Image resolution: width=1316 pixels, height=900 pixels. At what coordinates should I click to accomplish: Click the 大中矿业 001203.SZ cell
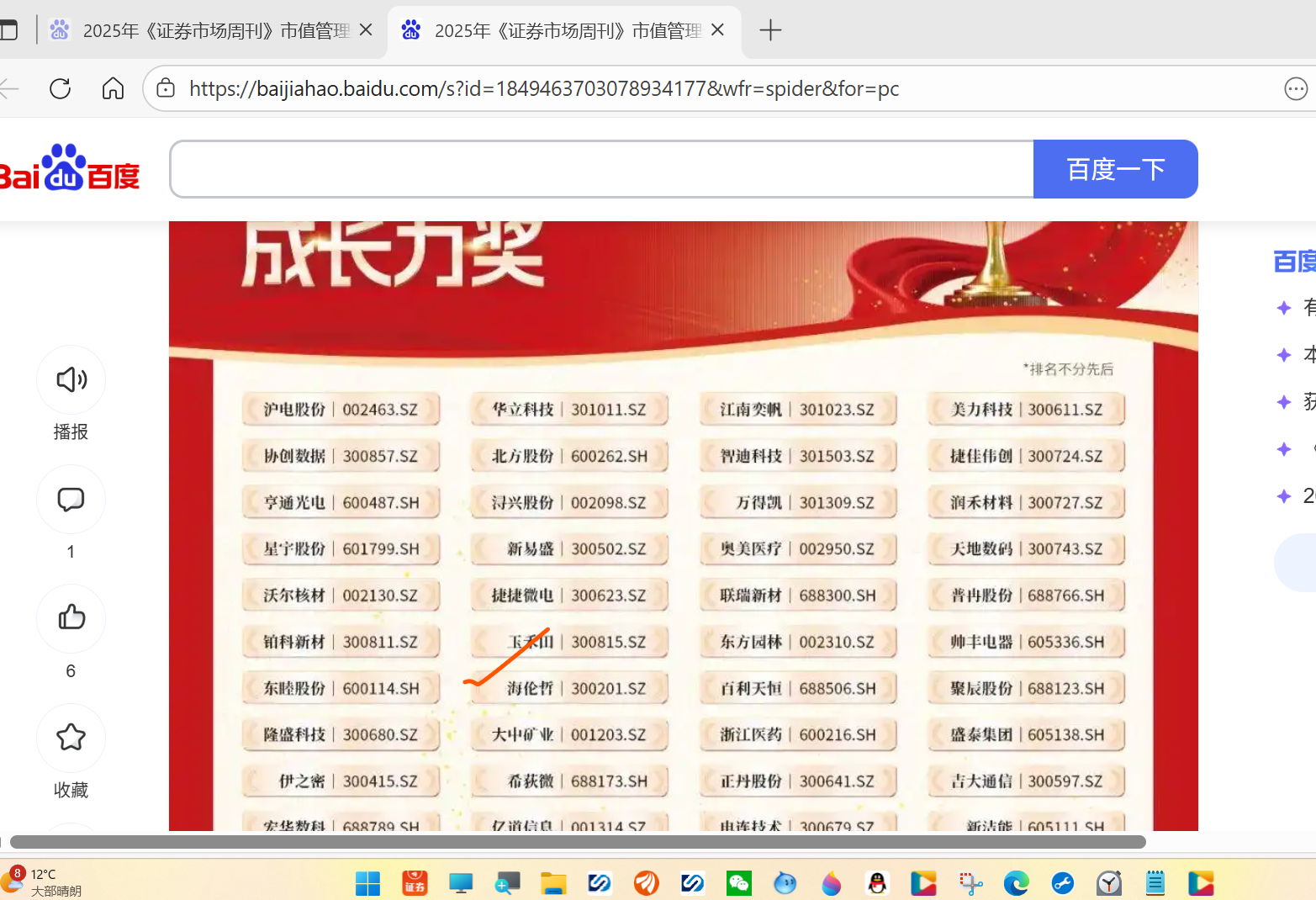(569, 734)
